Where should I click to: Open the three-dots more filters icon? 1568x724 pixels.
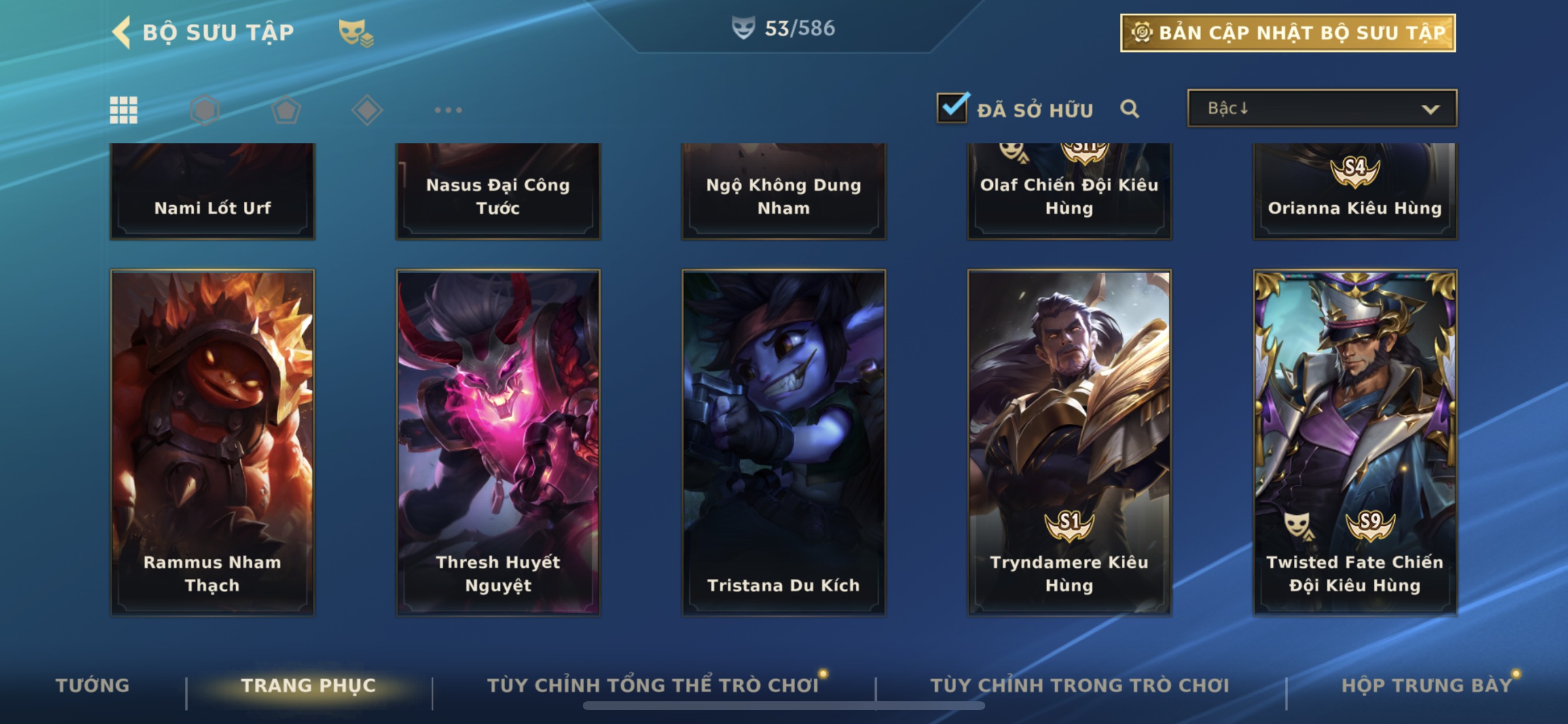pyautogui.click(x=448, y=110)
